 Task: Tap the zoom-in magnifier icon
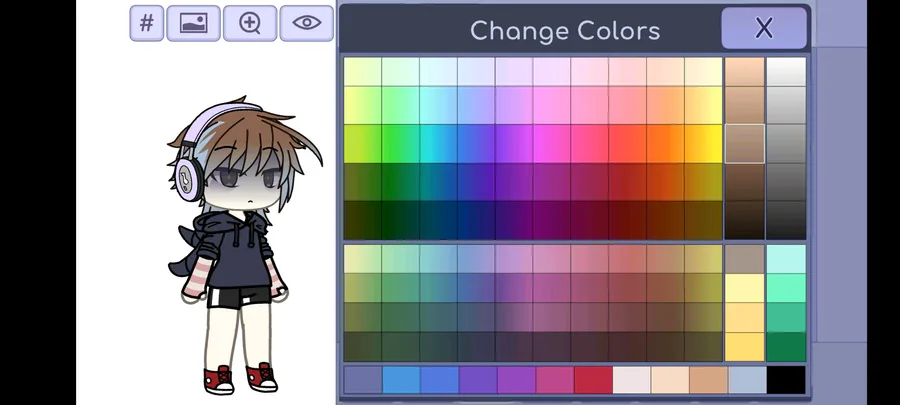tap(250, 24)
